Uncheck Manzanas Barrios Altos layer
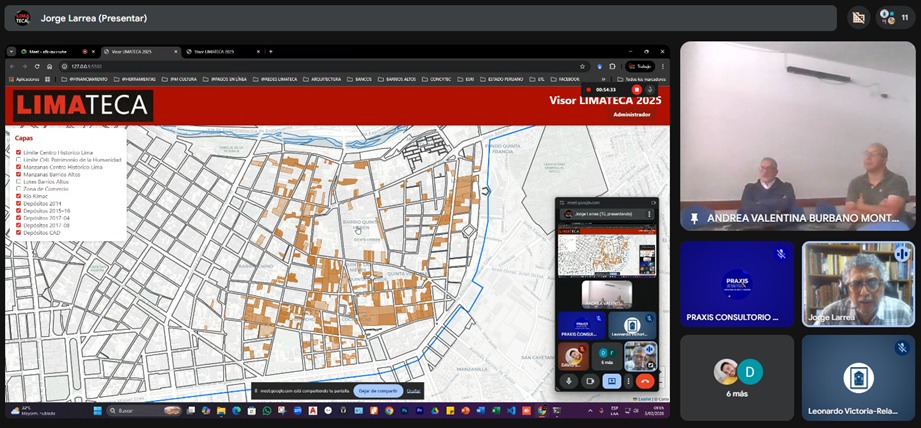This screenshot has width=921, height=428. click(19, 174)
